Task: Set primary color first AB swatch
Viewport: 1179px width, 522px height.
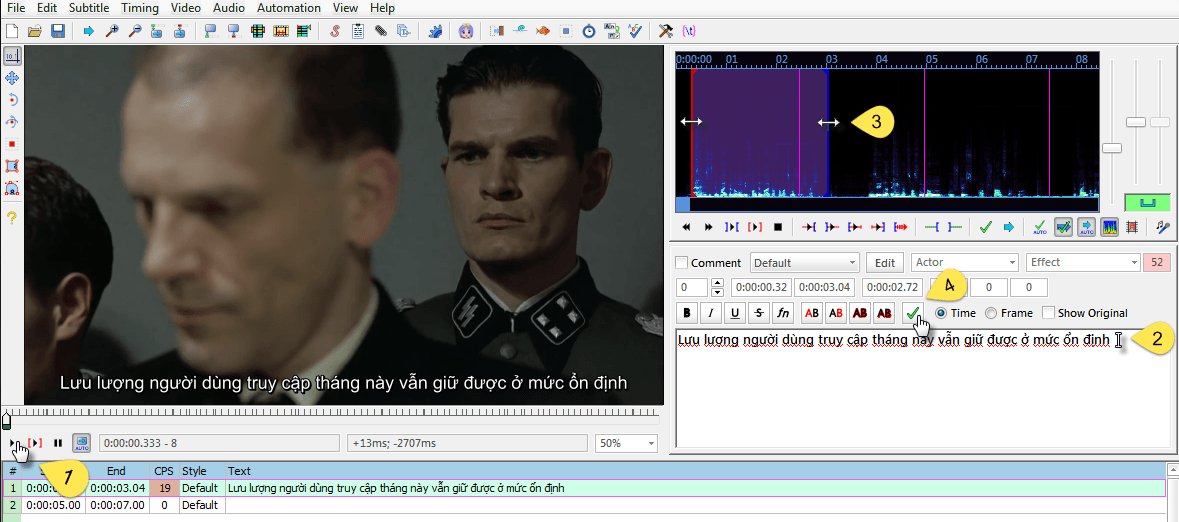Action: [x=811, y=312]
